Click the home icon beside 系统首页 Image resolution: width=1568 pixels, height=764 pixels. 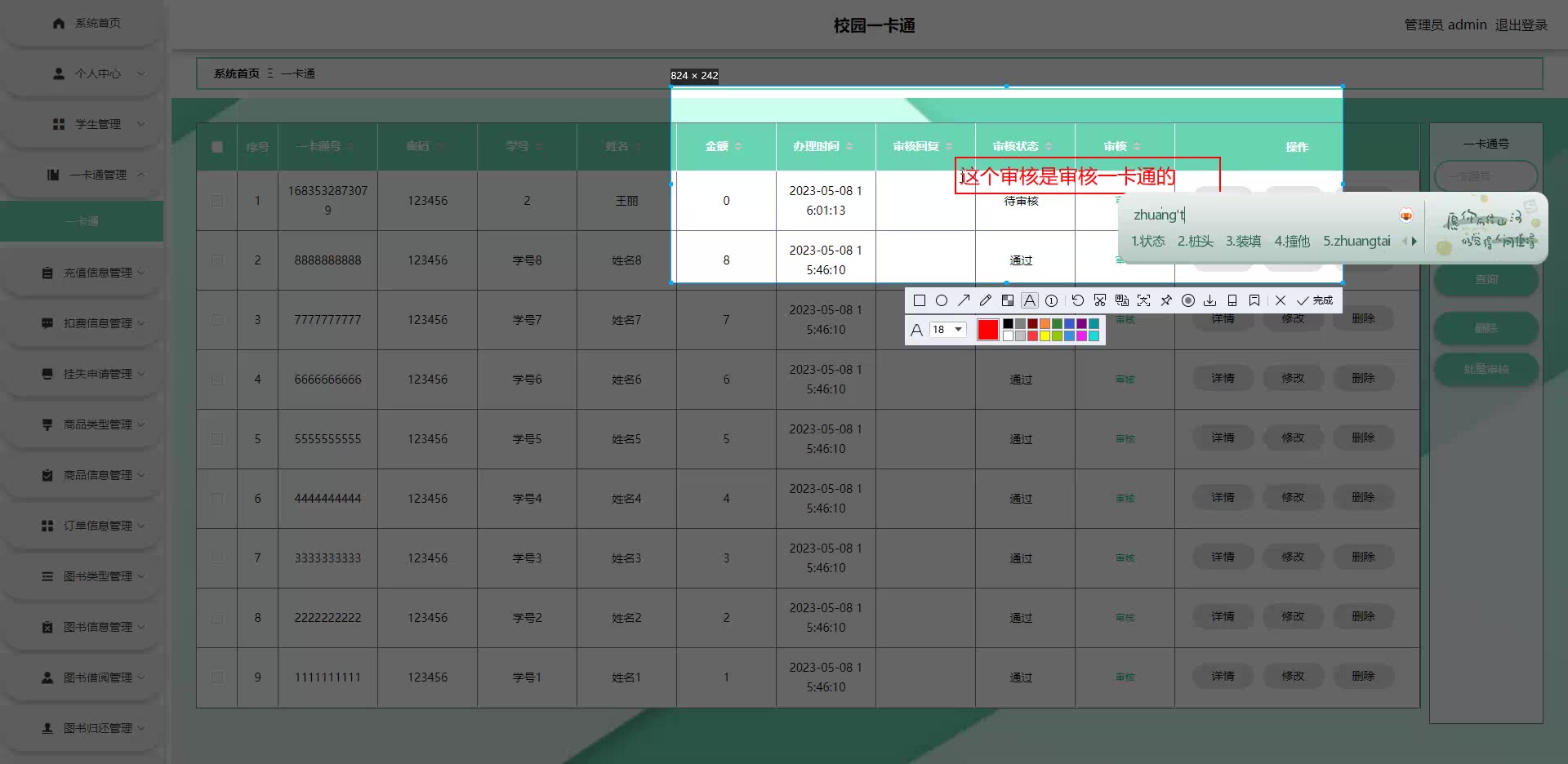click(59, 23)
